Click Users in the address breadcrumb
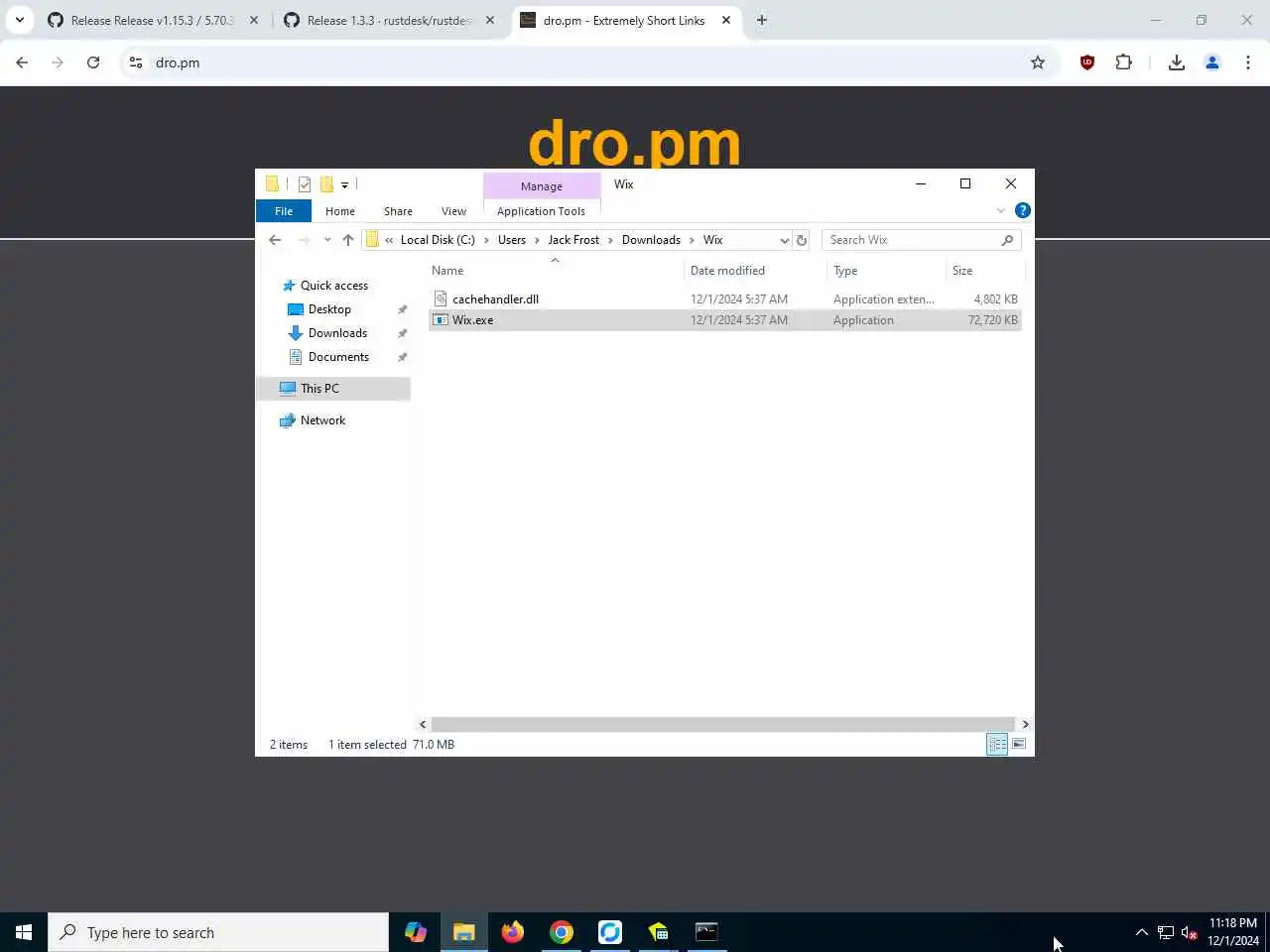 click(512, 240)
